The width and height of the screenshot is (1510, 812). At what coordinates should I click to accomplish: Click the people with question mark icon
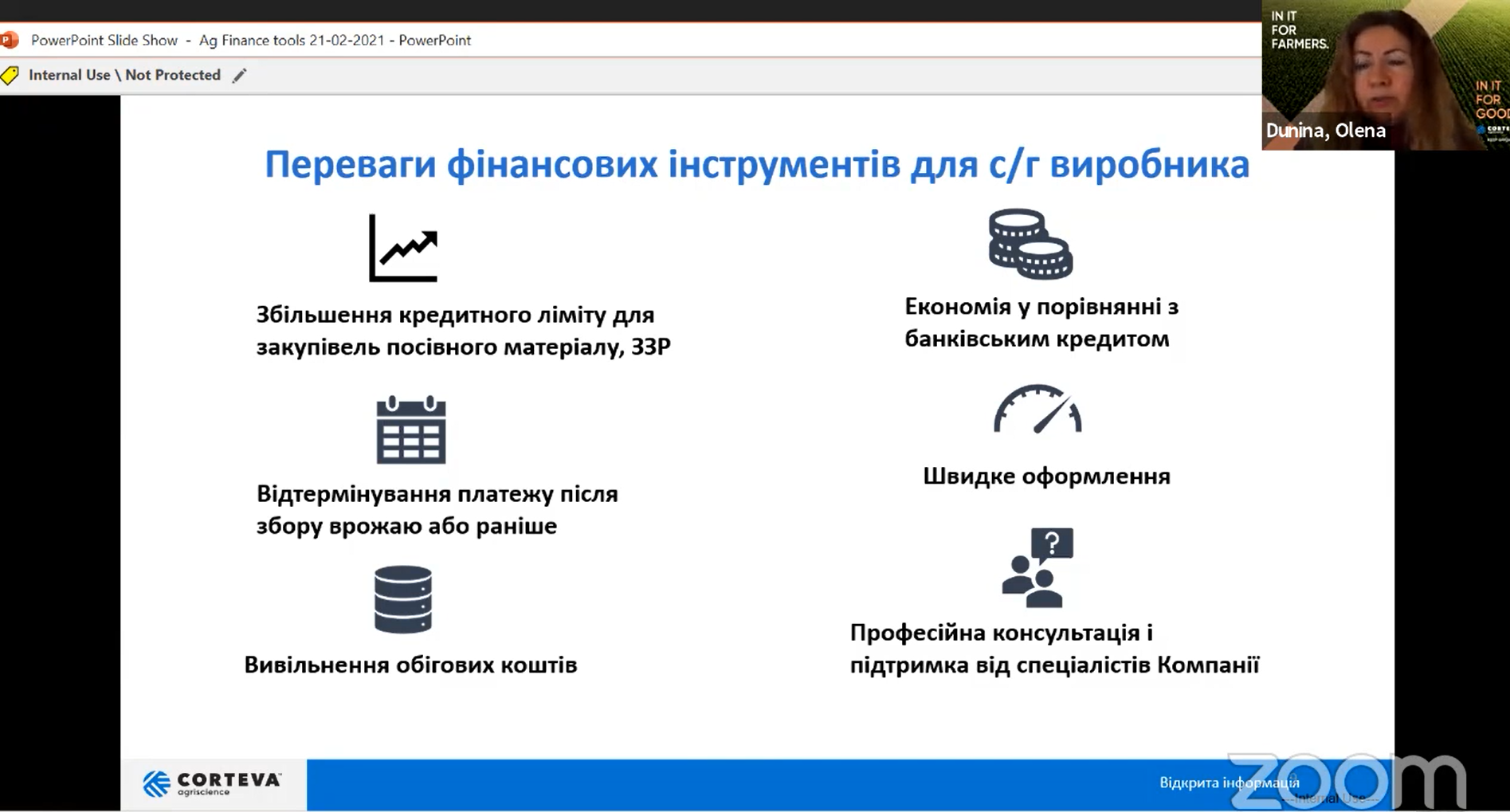1037,567
